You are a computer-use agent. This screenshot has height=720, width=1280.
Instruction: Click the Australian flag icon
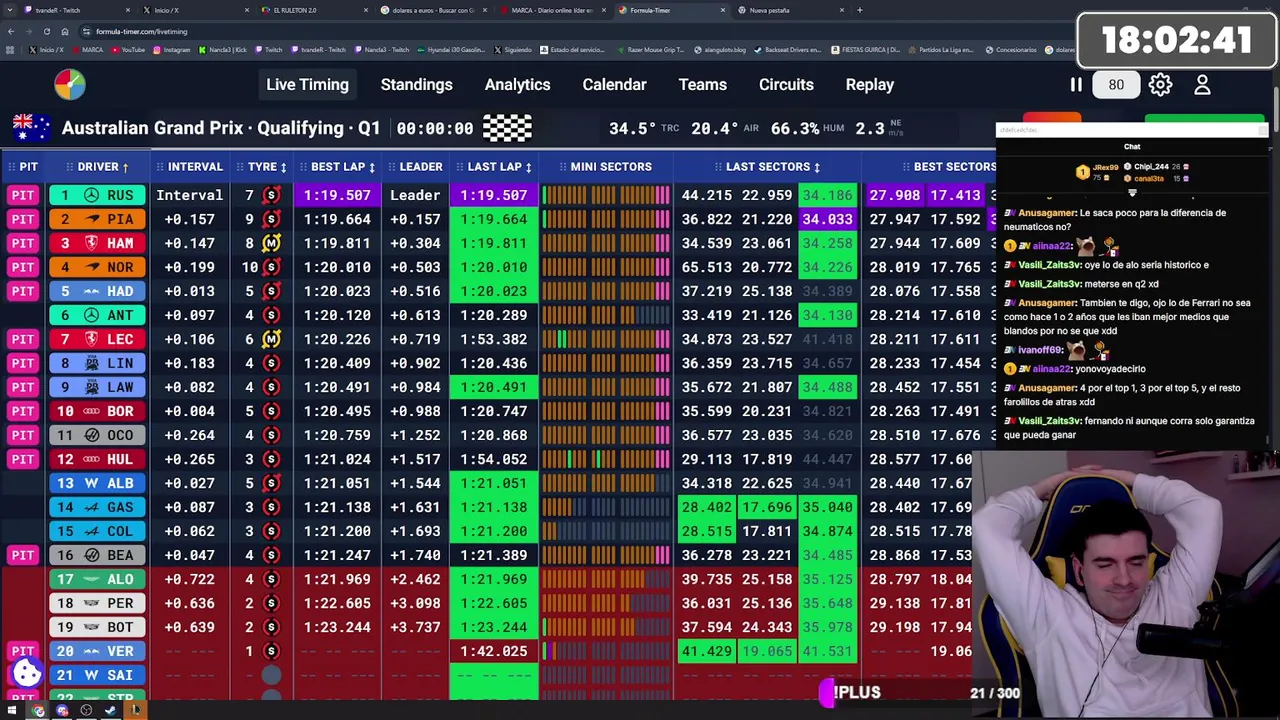tap(31, 128)
